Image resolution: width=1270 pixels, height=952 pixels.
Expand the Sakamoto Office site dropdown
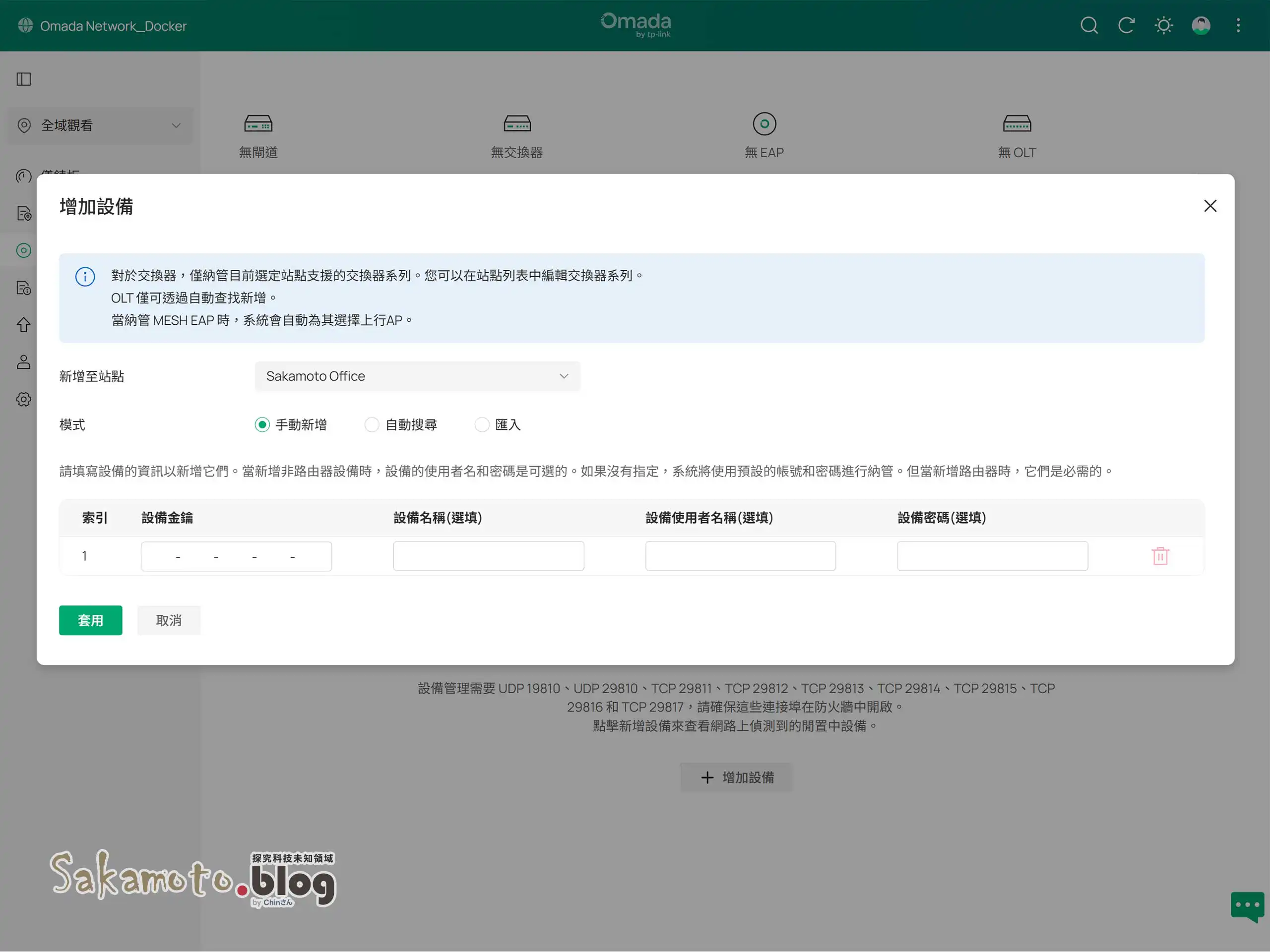(417, 376)
